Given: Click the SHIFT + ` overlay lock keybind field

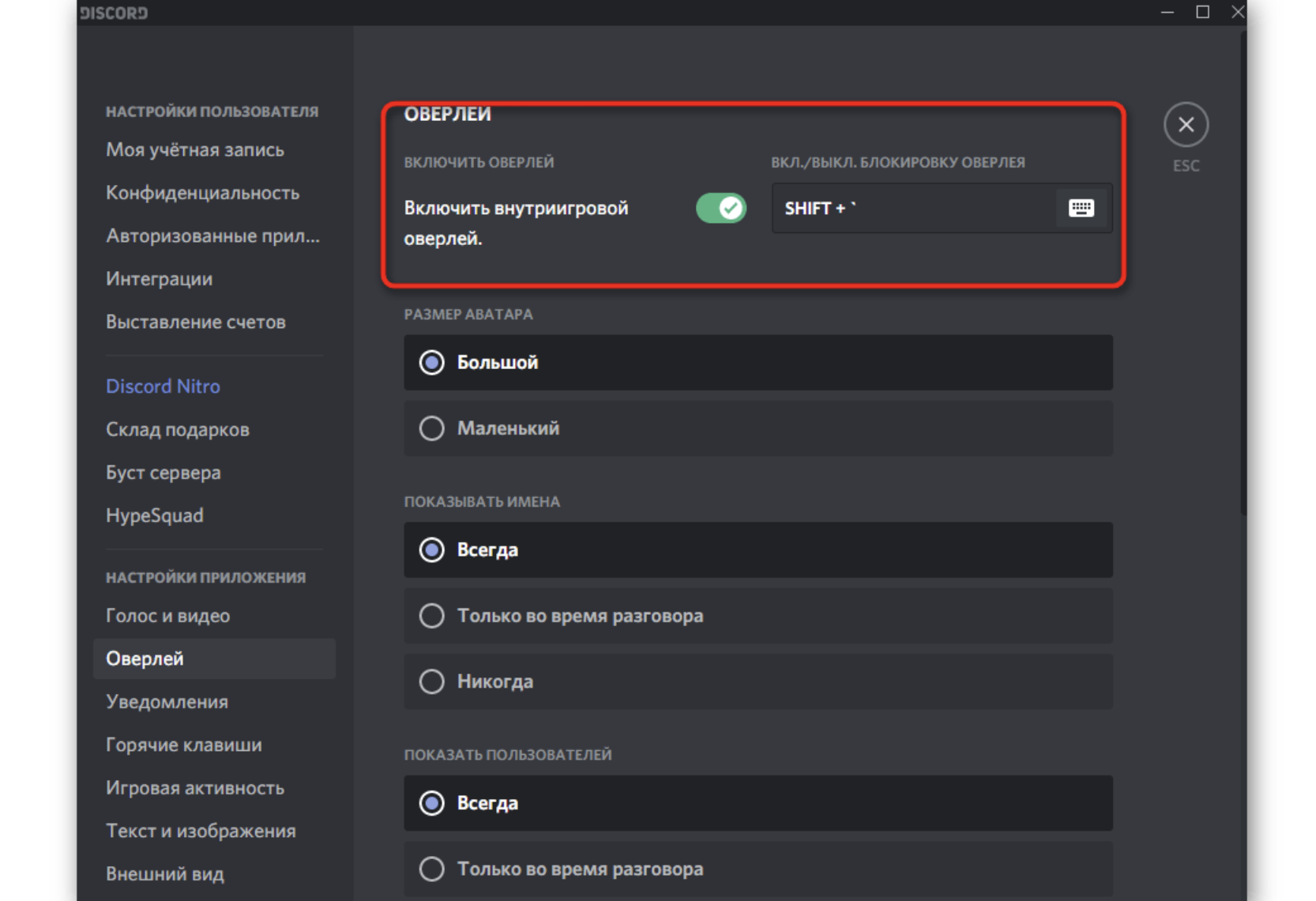Looking at the screenshot, I should [x=942, y=208].
